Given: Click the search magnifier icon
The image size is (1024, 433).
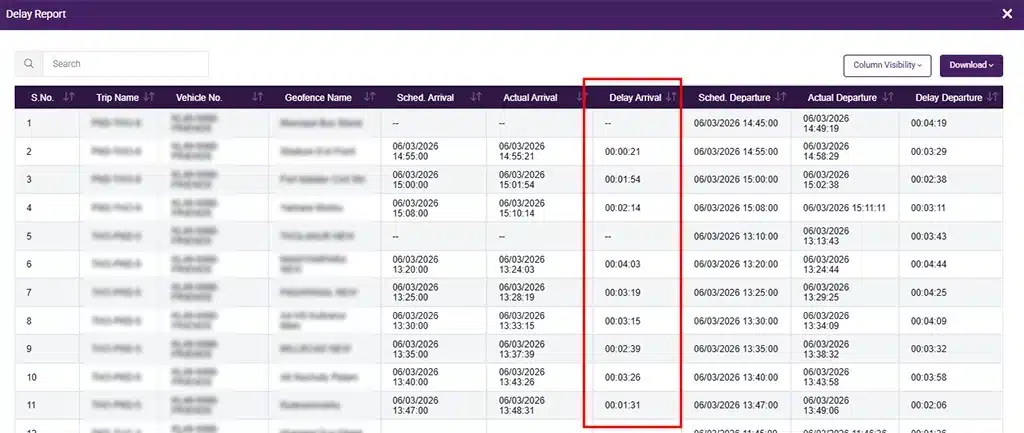Looking at the screenshot, I should (29, 64).
